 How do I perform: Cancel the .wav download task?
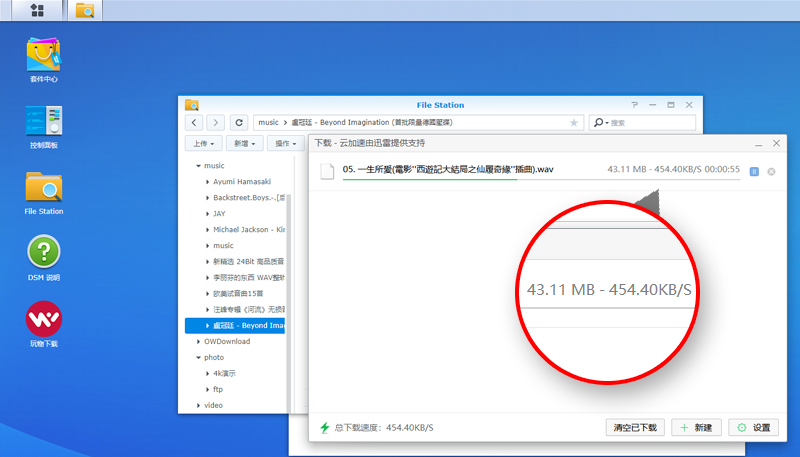771,172
